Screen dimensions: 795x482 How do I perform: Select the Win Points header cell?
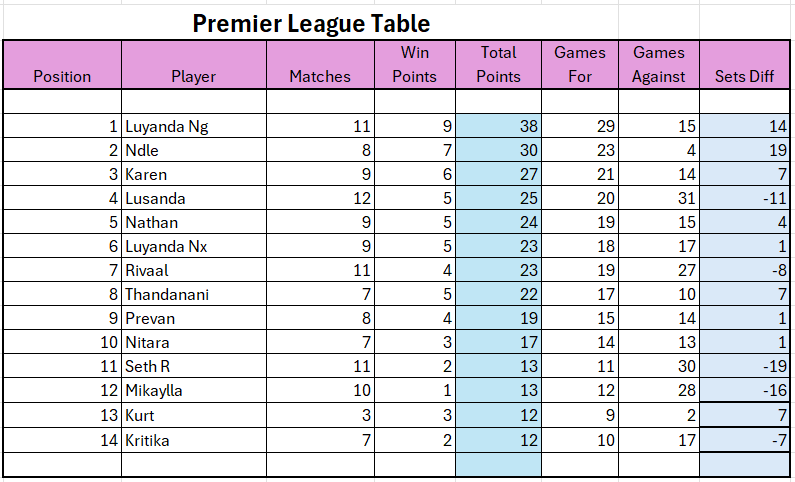[x=415, y=65]
